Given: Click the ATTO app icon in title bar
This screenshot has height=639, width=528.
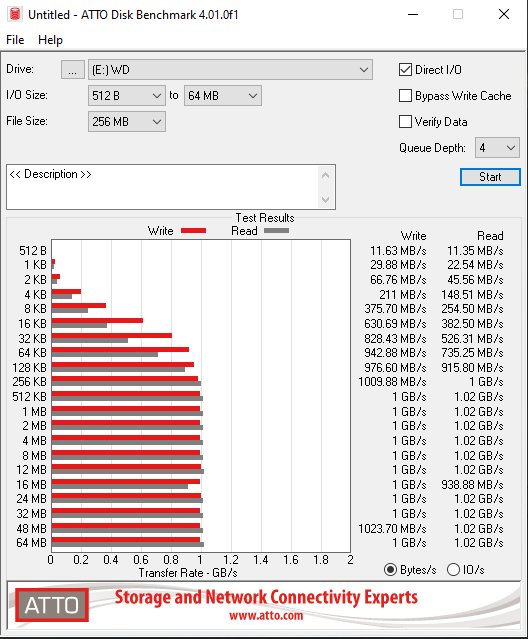Looking at the screenshot, I should coord(15,14).
